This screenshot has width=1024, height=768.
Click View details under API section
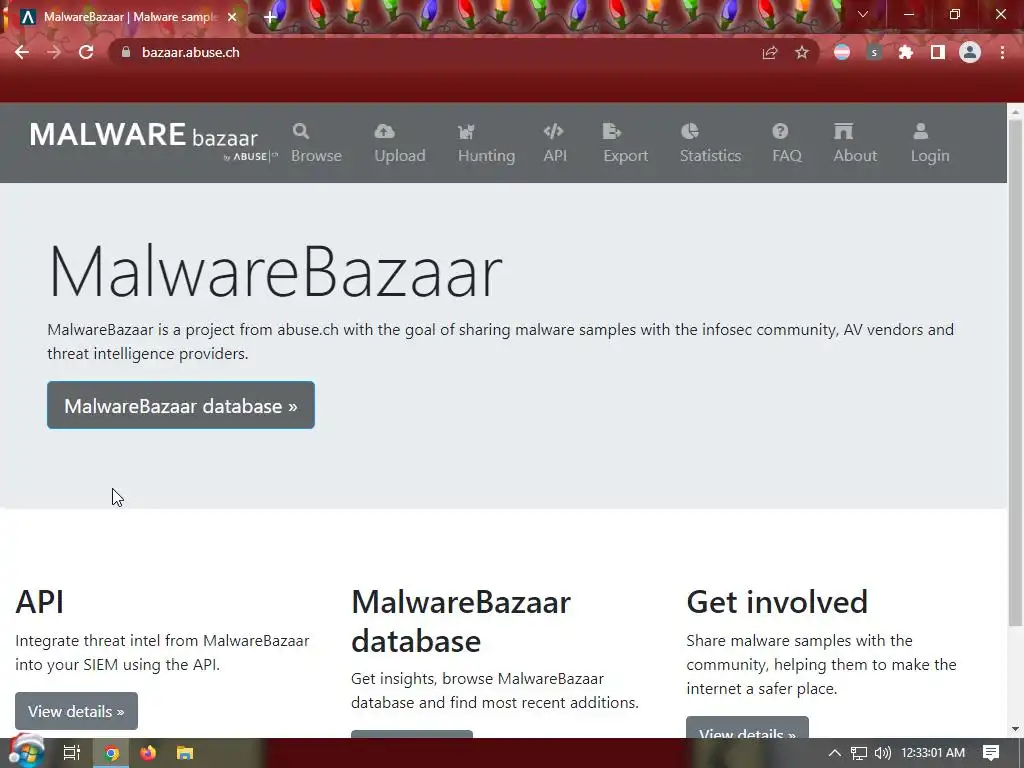(x=76, y=711)
